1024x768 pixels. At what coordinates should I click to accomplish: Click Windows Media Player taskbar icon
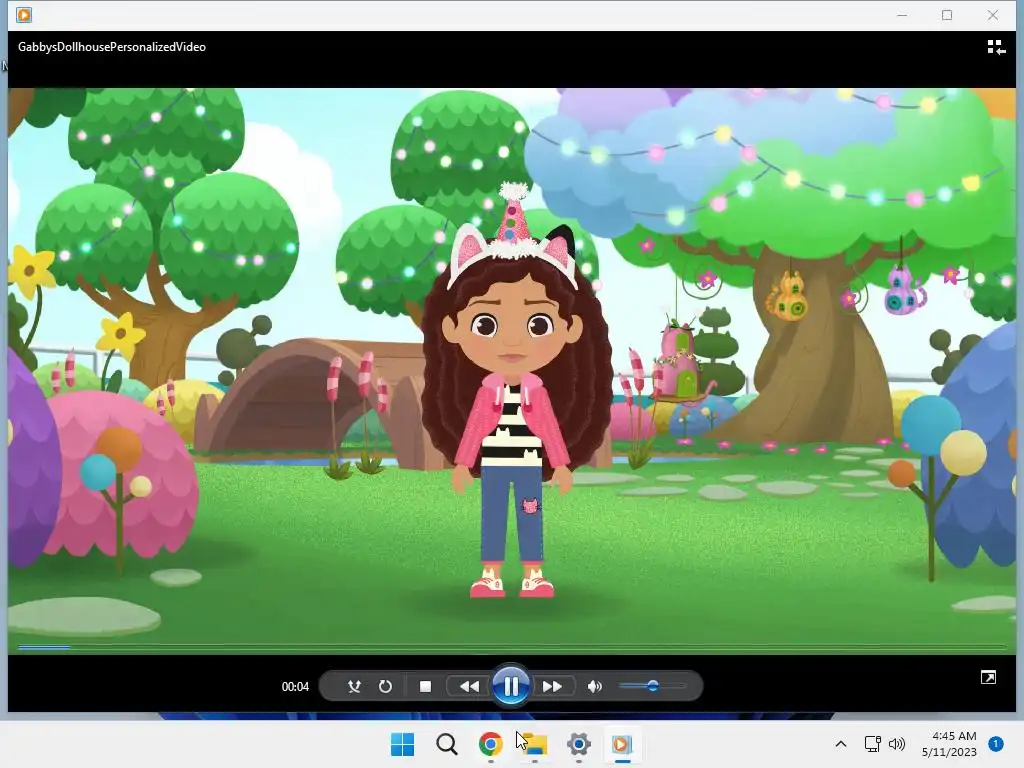point(622,744)
